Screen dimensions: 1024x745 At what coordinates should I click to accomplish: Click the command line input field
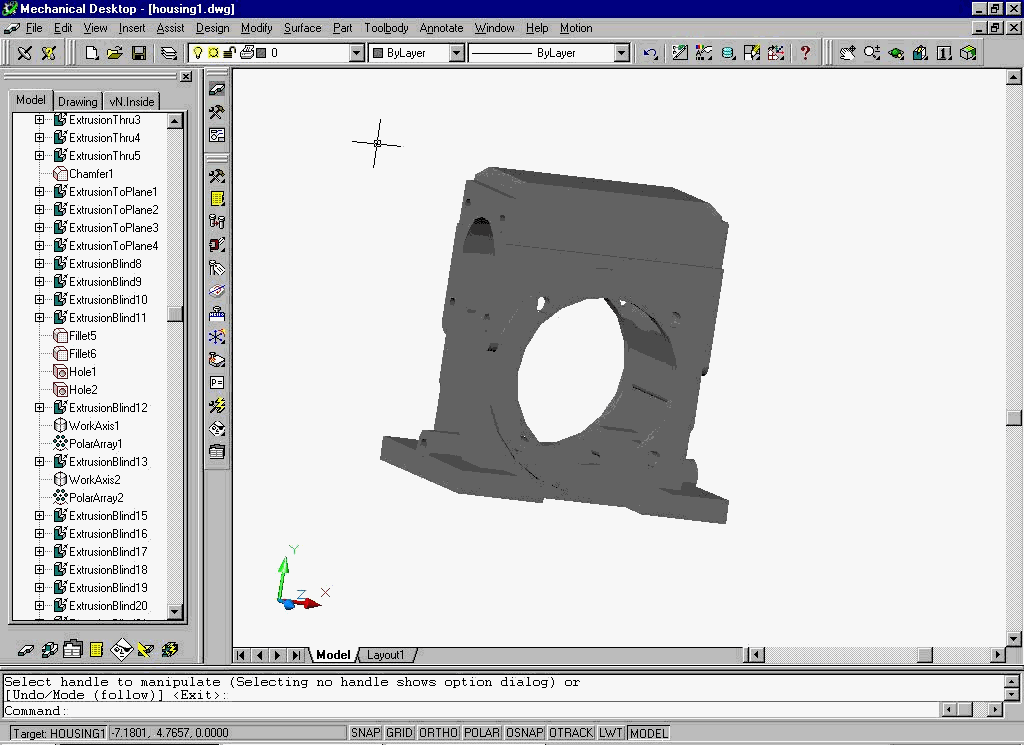(470, 710)
